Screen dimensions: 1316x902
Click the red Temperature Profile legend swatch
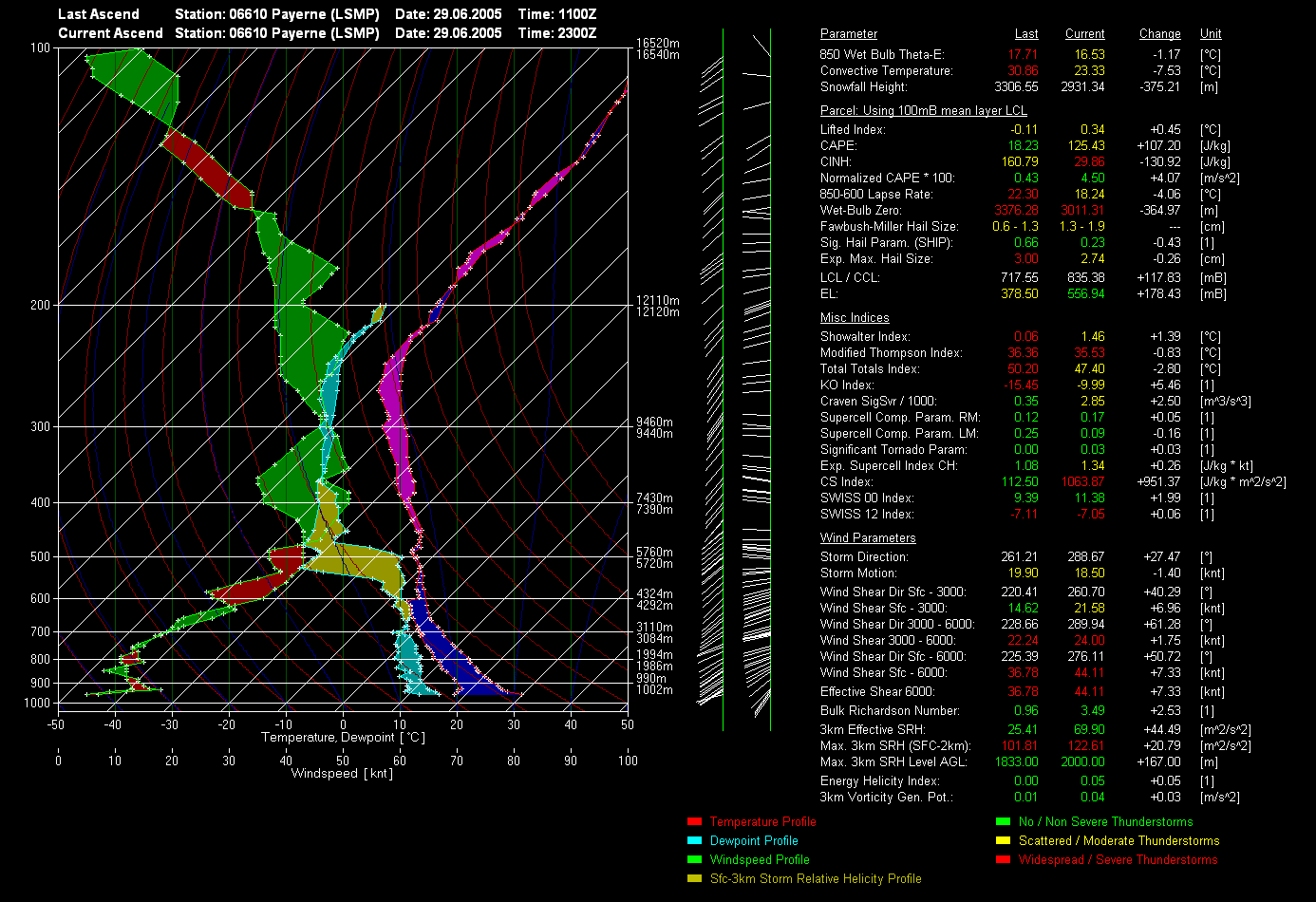coord(694,822)
